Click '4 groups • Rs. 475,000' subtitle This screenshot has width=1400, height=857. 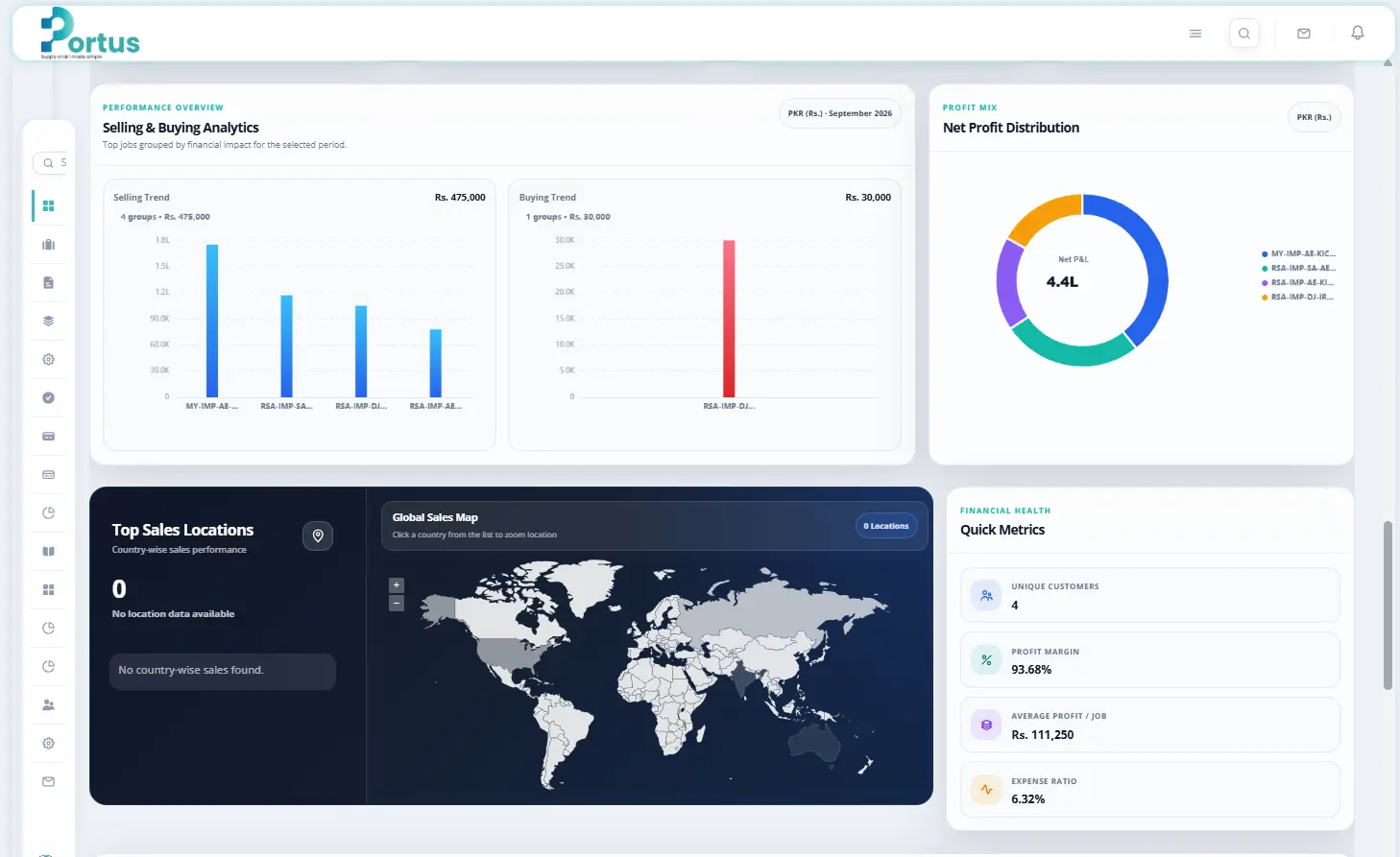tap(165, 217)
